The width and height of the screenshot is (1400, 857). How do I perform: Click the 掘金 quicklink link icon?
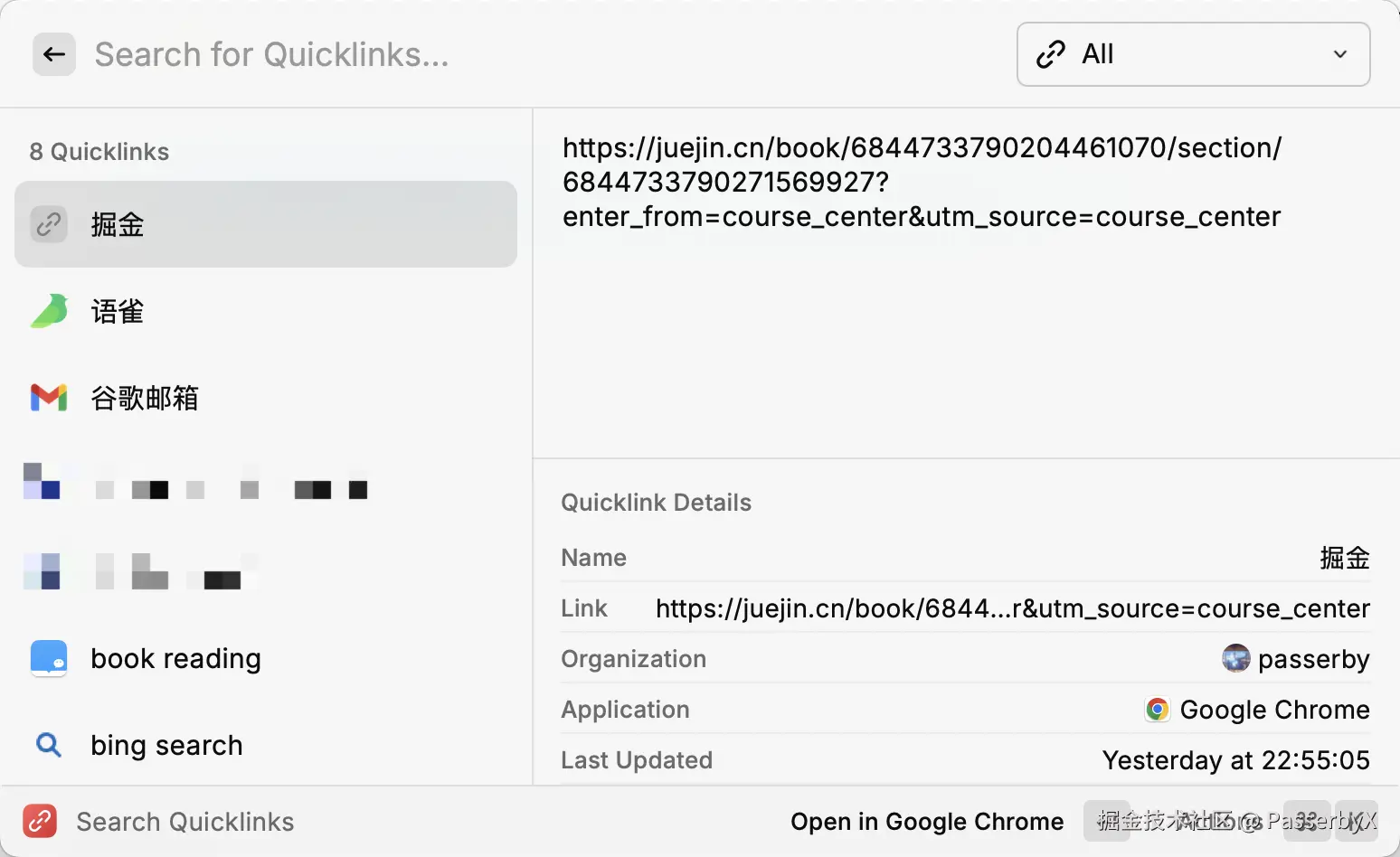pos(49,224)
